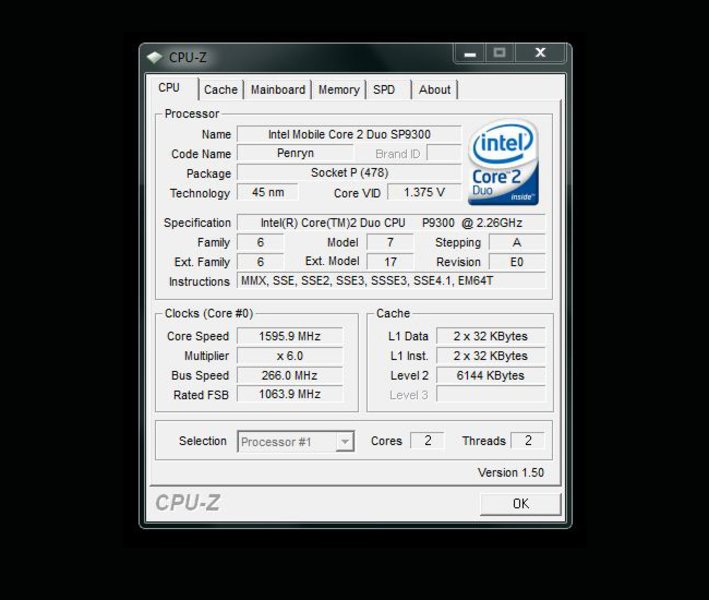Image resolution: width=709 pixels, height=600 pixels.
Task: Click the Multiplier value x 6.0
Action: [290, 356]
